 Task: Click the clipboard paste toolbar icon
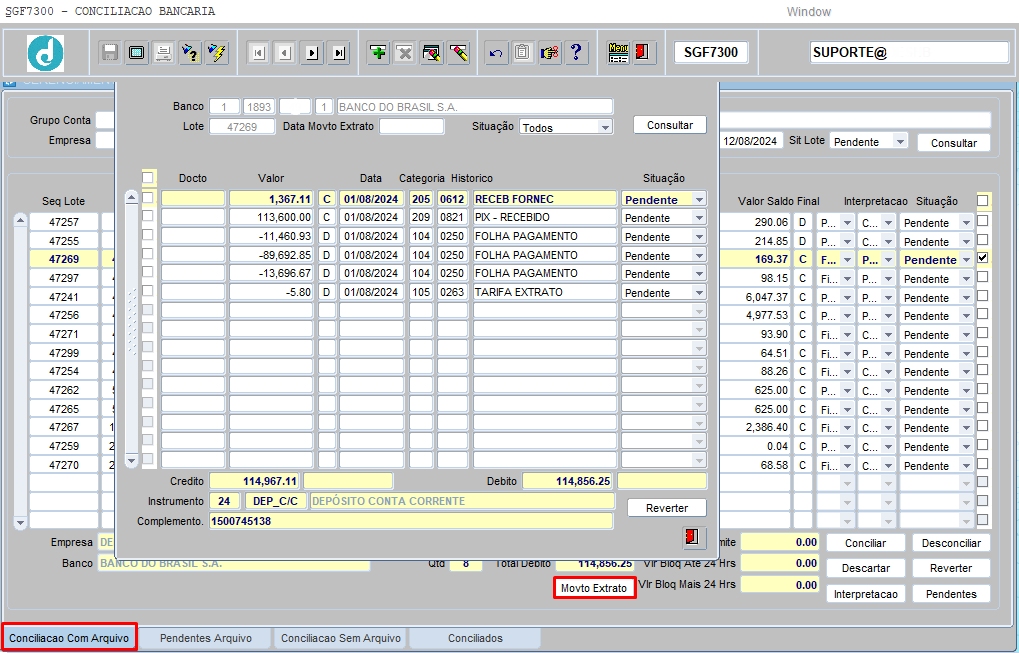pos(522,52)
